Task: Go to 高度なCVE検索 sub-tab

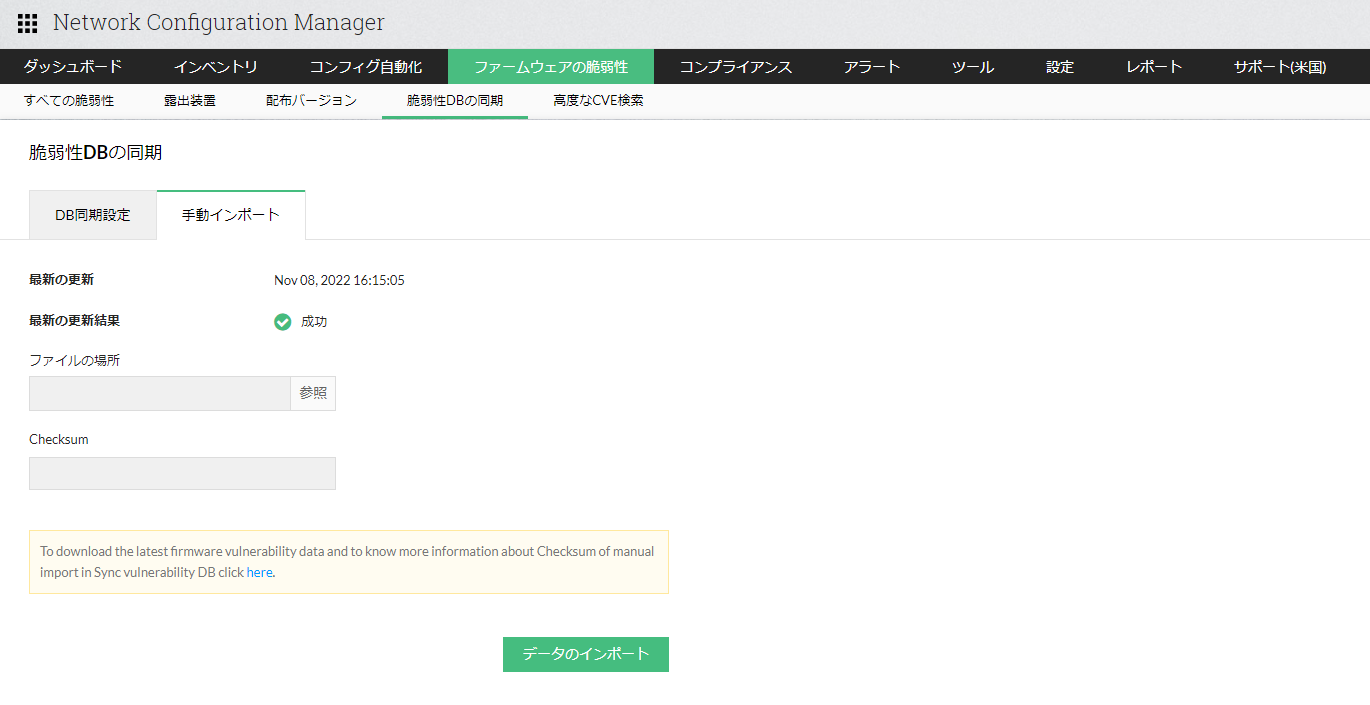Action: pos(599,101)
